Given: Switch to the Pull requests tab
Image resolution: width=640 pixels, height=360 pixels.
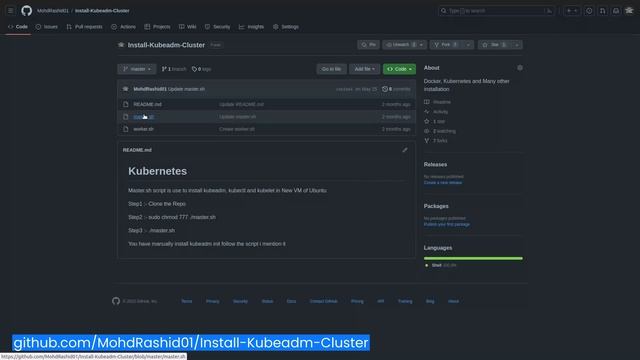Looking at the screenshot, I should click(84, 27).
